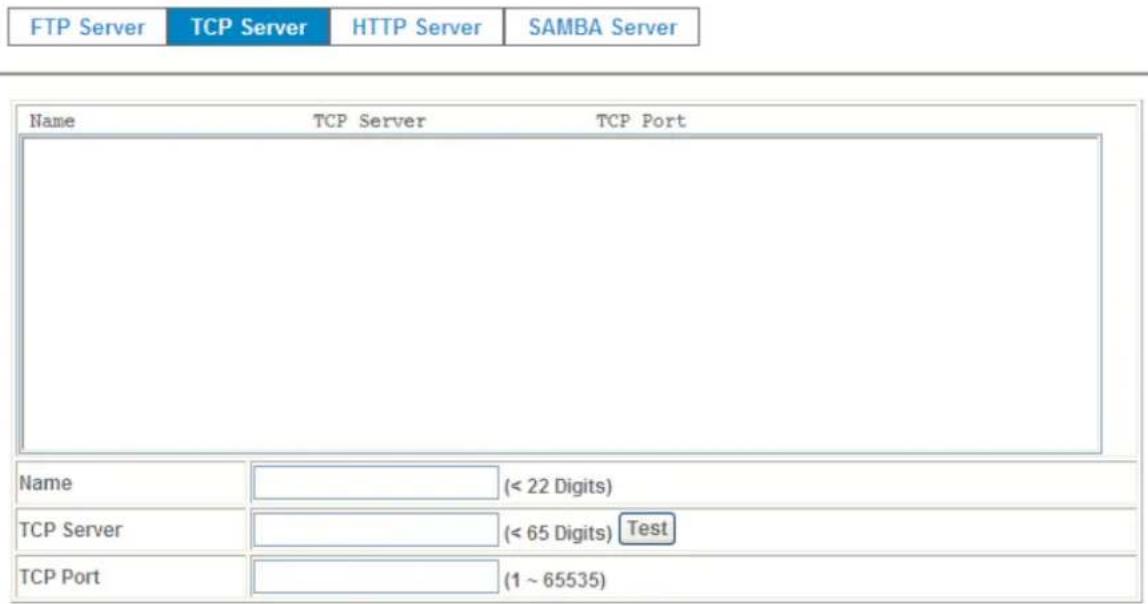The width and height of the screenshot is (1148, 604).
Task: Switch to the FTP Server tab
Action: (x=87, y=27)
